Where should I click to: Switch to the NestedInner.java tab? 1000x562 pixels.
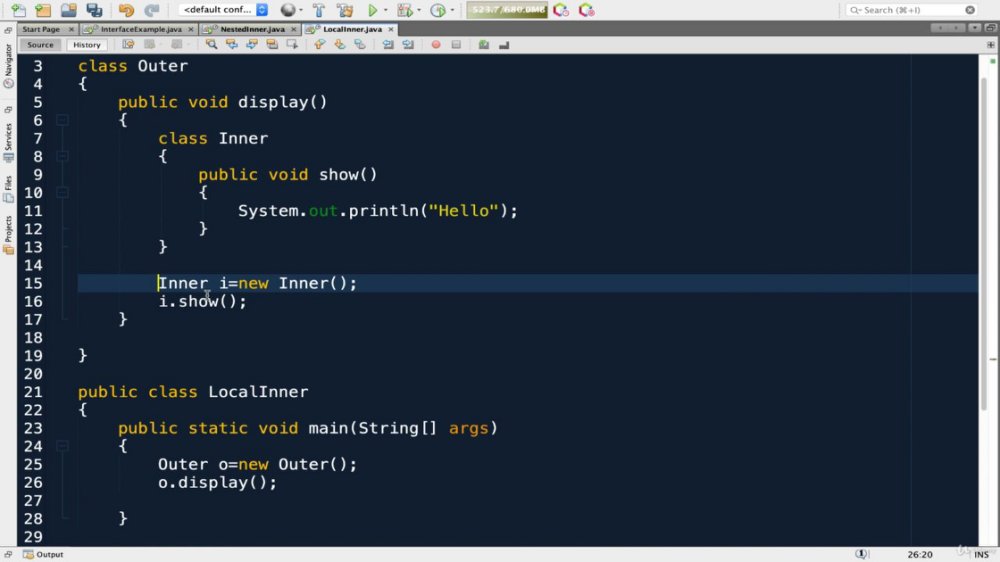[x=250, y=29]
